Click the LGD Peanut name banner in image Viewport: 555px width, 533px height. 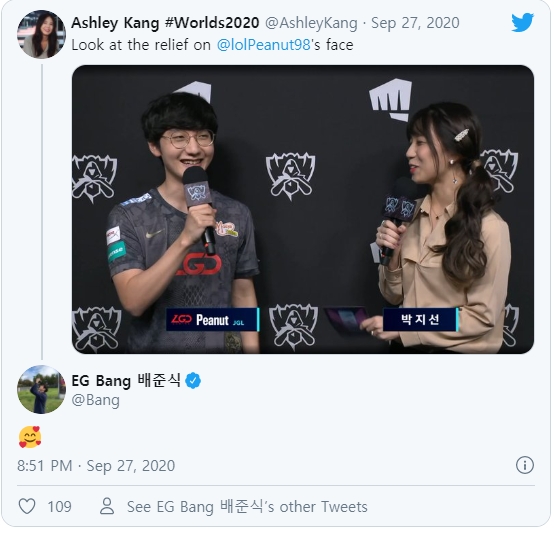(x=213, y=320)
